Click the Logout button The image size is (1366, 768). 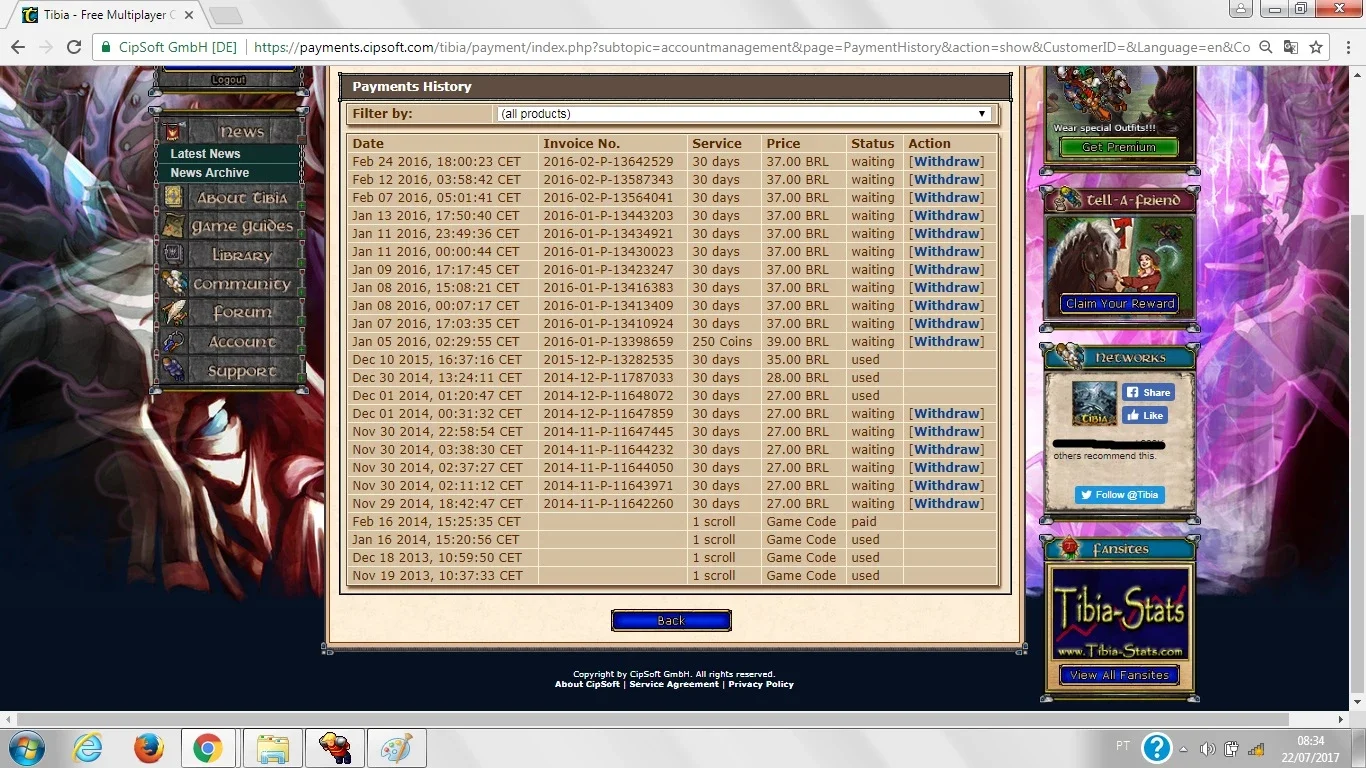pos(228,79)
